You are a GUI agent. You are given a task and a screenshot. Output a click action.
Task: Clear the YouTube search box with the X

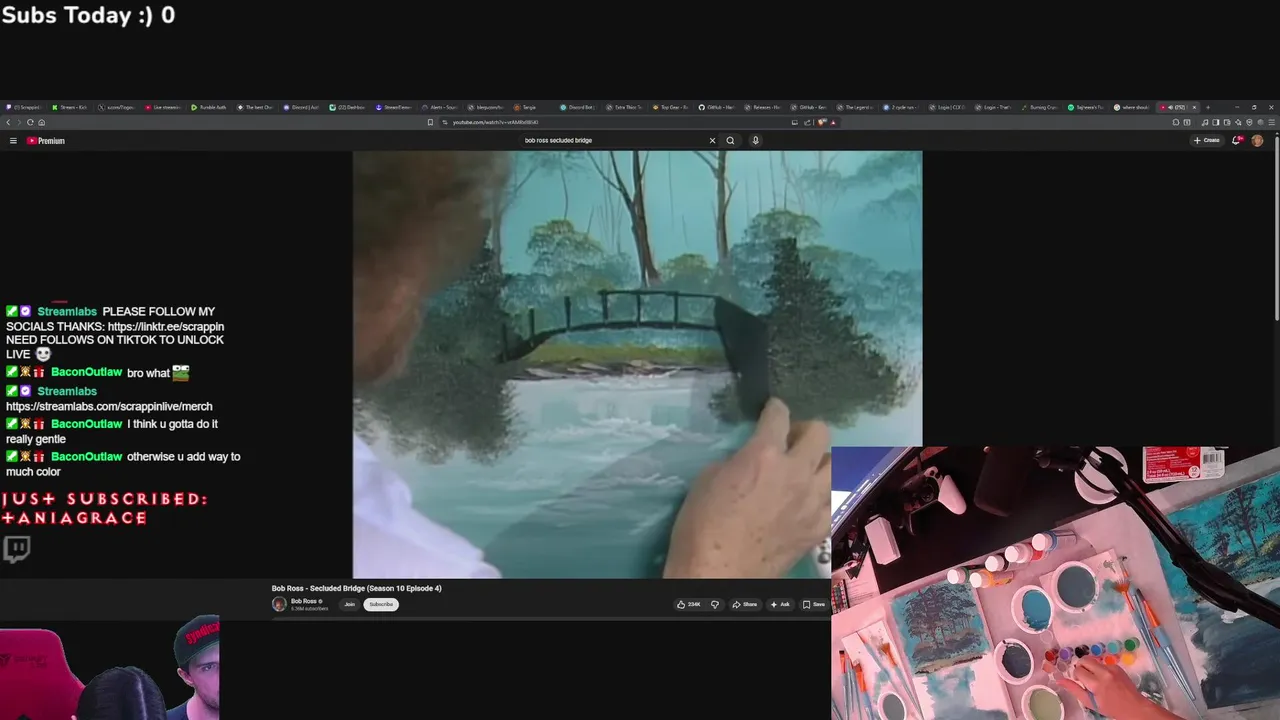(712, 141)
